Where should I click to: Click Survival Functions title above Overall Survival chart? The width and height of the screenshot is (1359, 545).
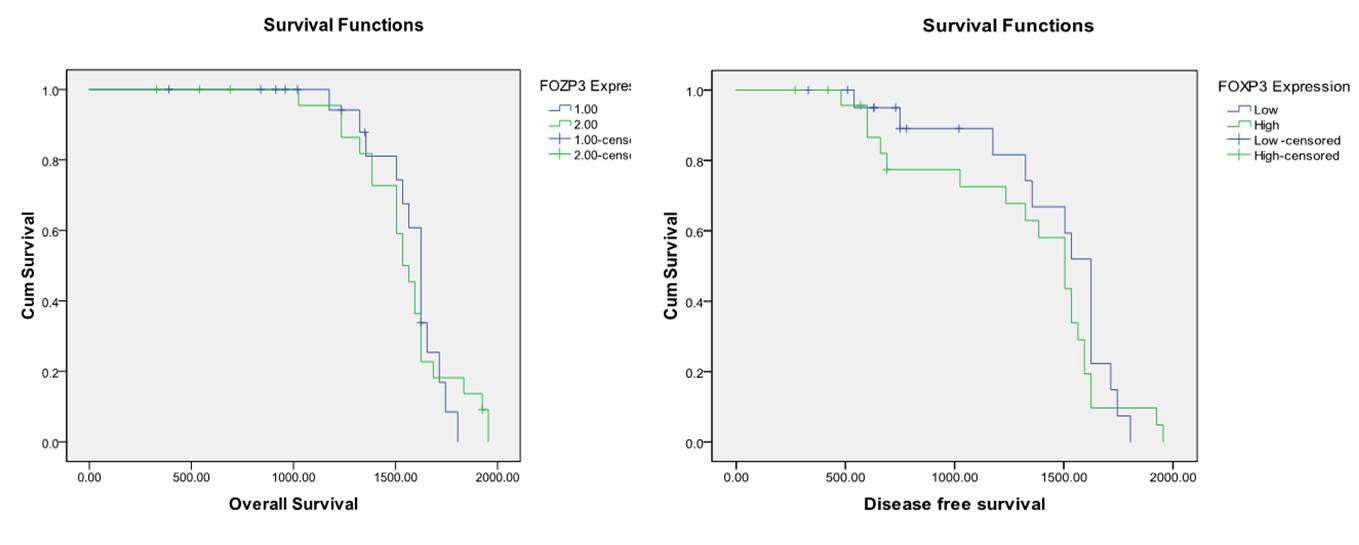coord(343,25)
